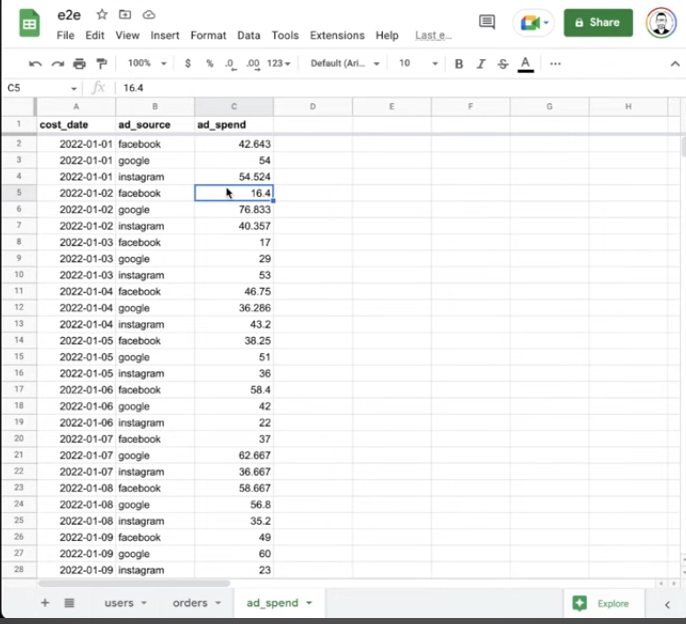Image resolution: width=686 pixels, height=624 pixels.
Task: Click the Share button
Action: (x=598, y=23)
